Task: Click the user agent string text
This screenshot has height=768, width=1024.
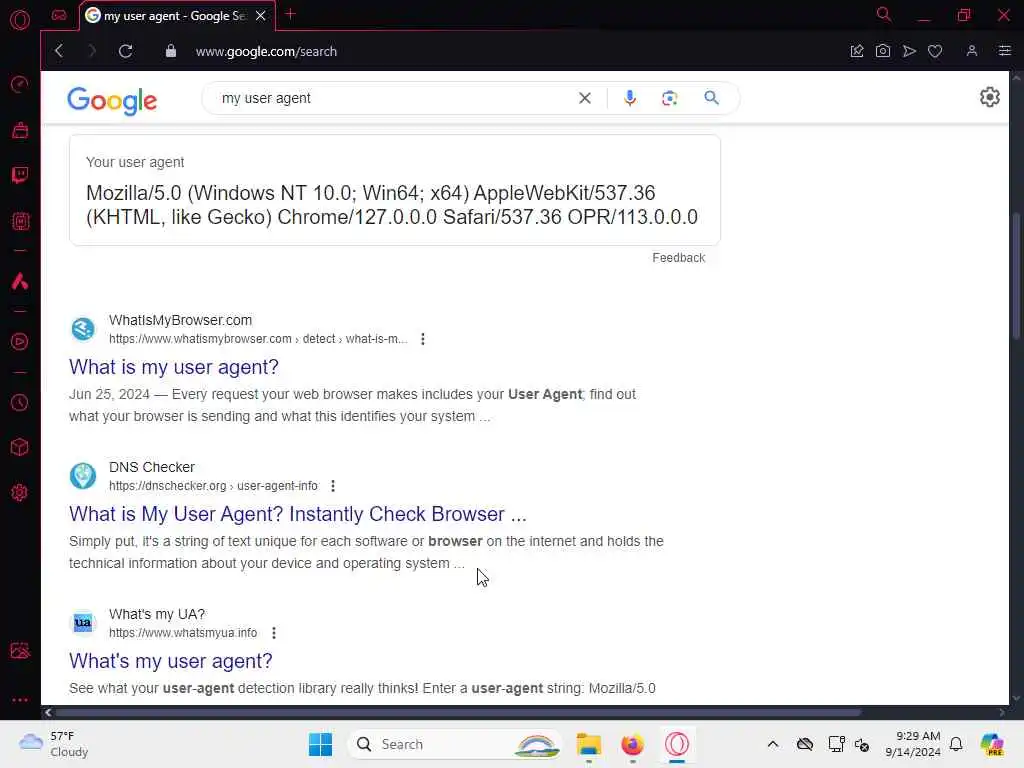Action: tap(392, 205)
